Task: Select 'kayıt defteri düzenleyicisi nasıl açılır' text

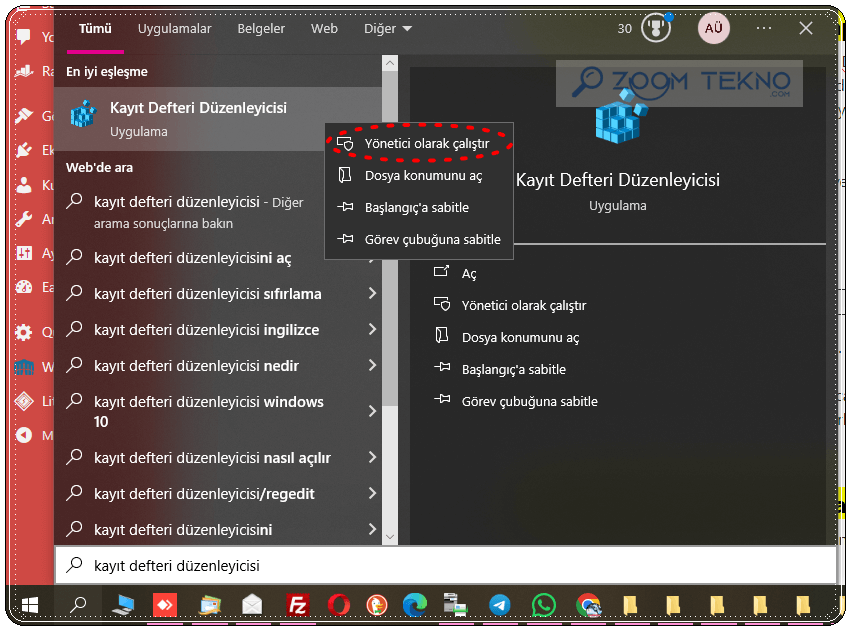Action: click(x=212, y=458)
